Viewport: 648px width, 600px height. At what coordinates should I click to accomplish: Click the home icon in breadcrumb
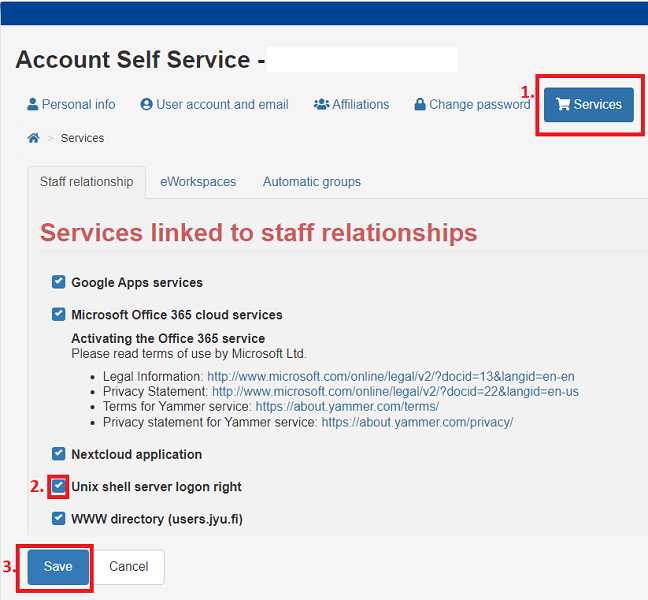[x=33, y=138]
